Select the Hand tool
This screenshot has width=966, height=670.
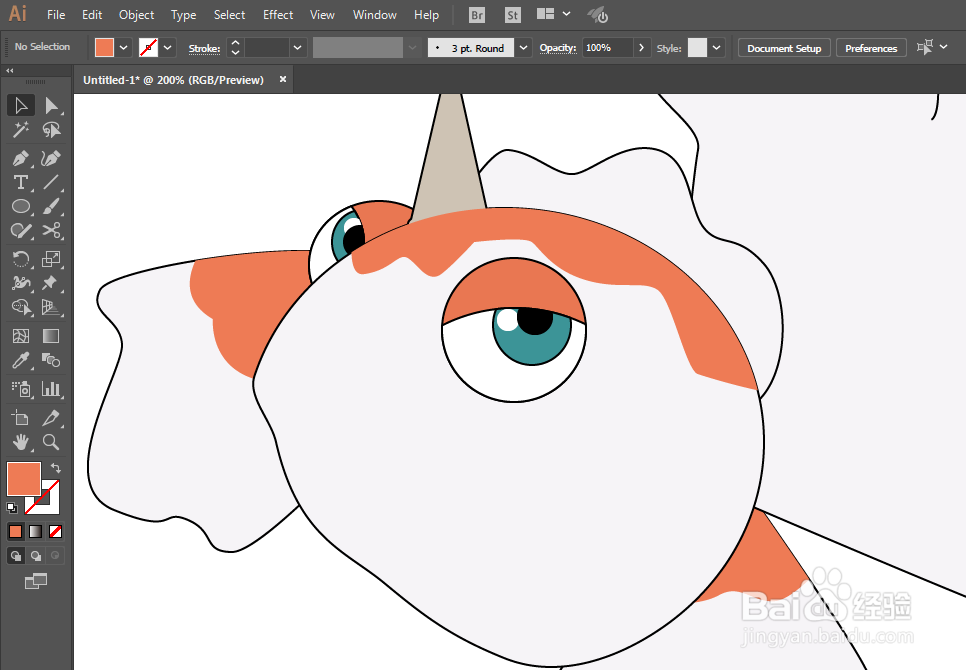pyautogui.click(x=21, y=442)
